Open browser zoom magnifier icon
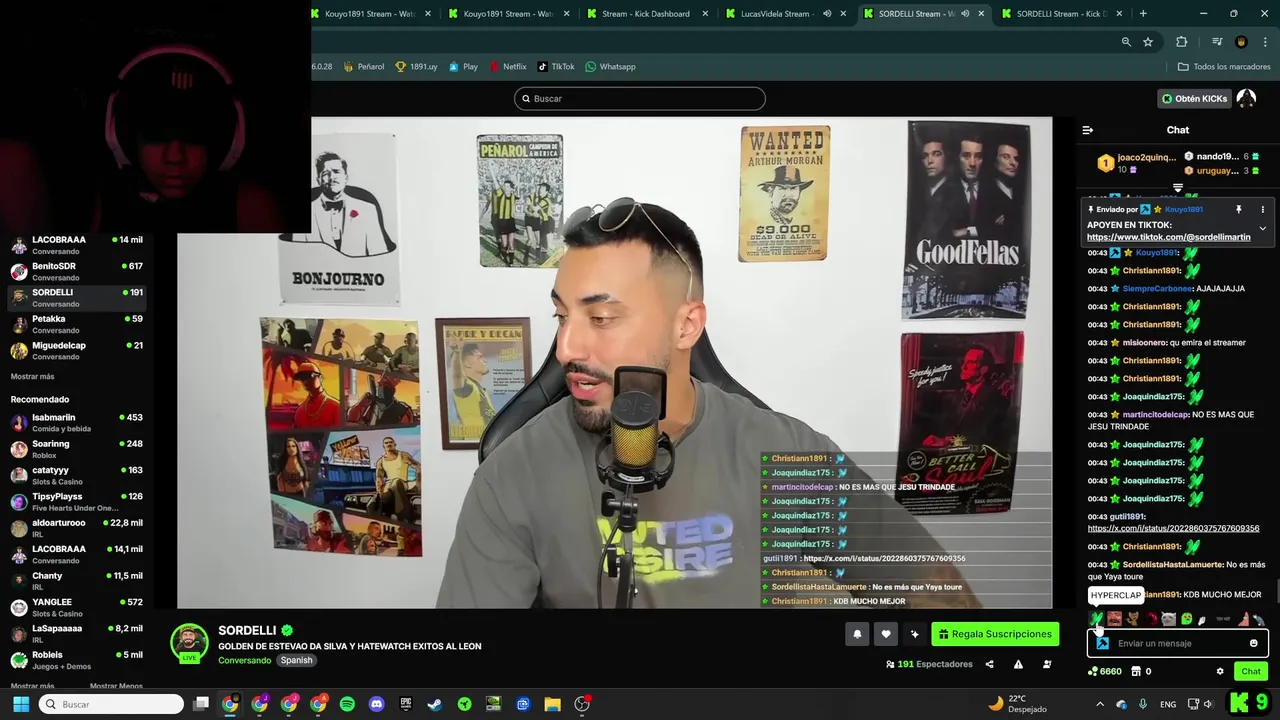1280x720 pixels. [x=1126, y=42]
